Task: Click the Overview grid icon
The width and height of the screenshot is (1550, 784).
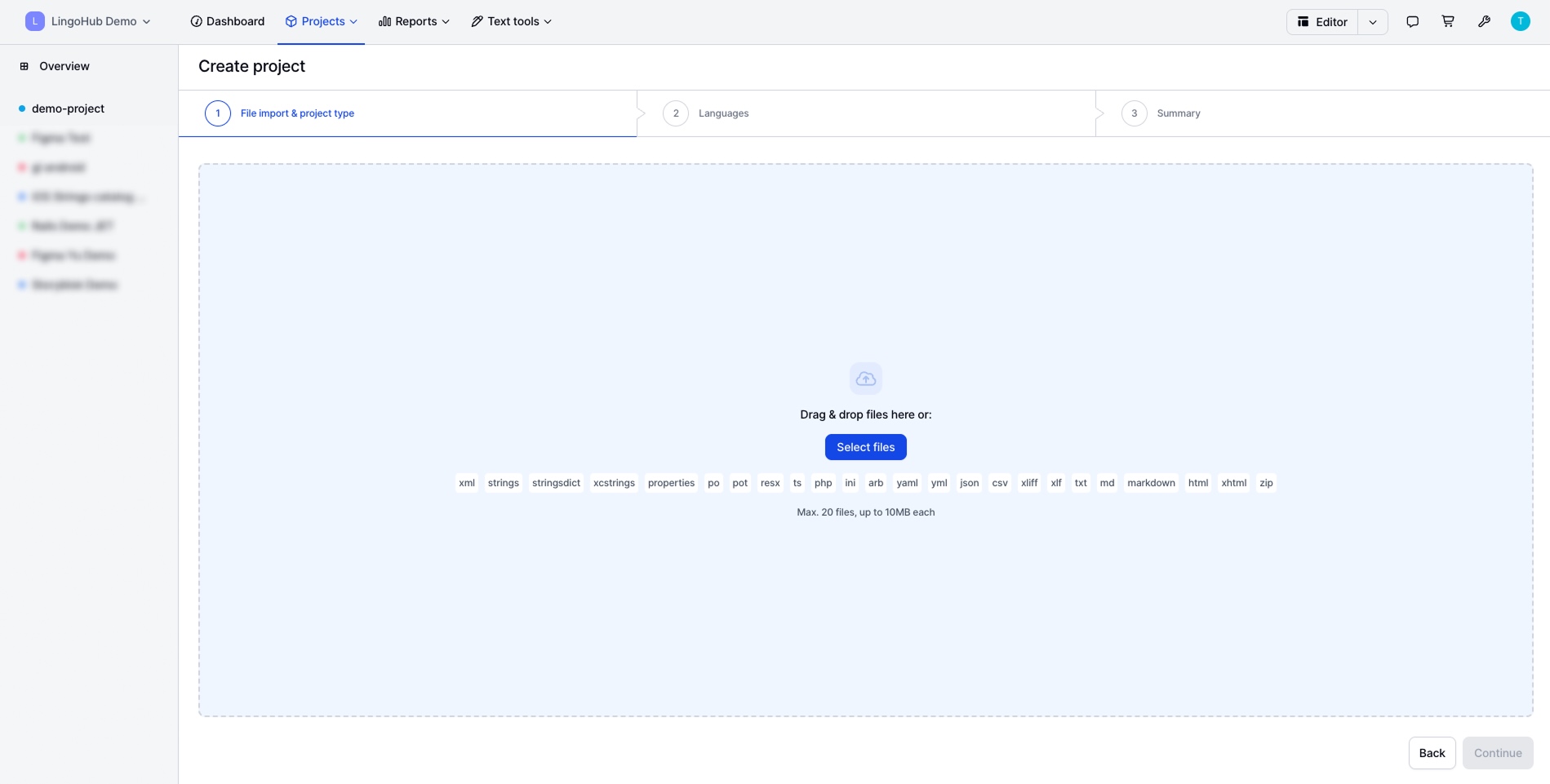Action: coord(24,66)
